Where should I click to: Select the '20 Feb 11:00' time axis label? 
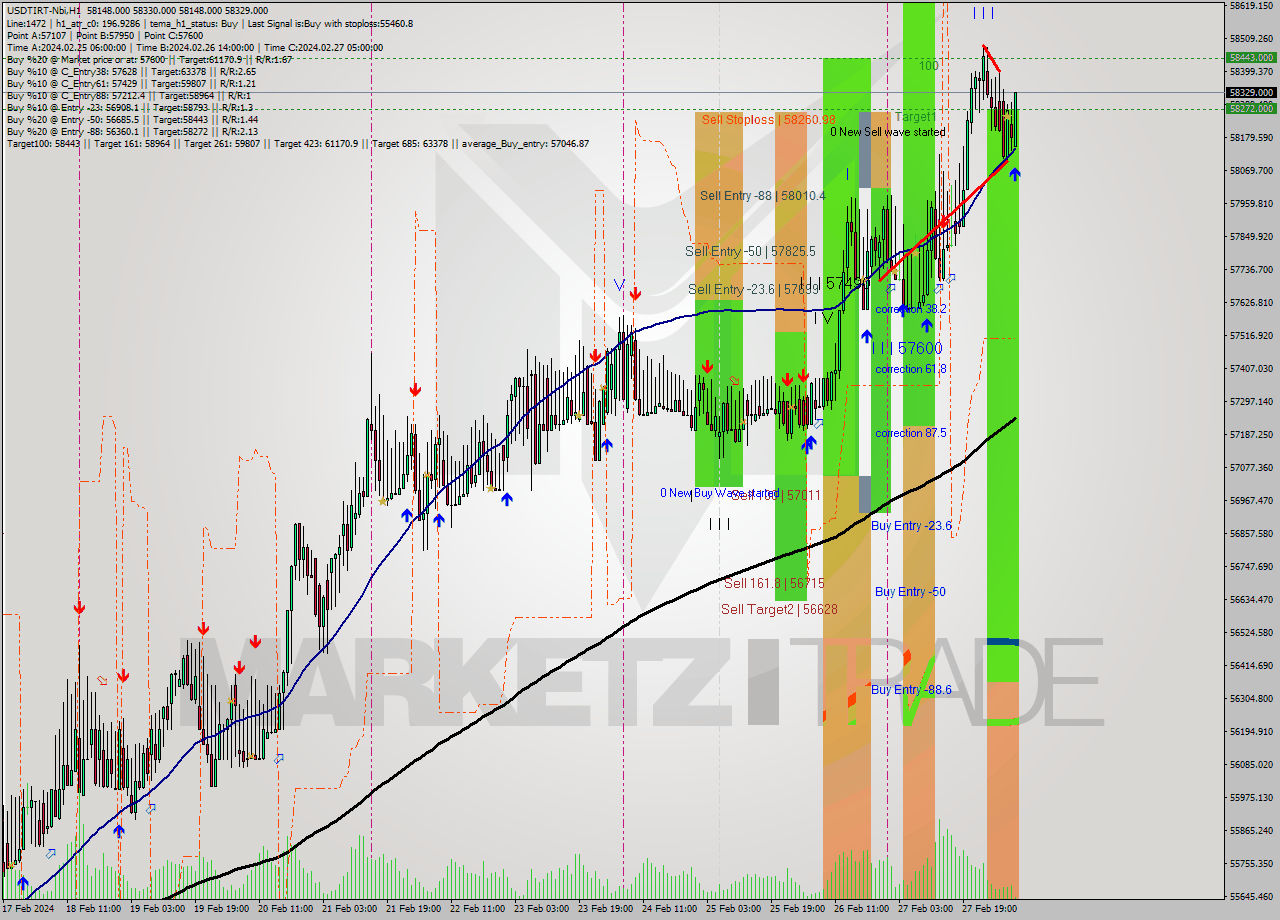pyautogui.click(x=284, y=909)
